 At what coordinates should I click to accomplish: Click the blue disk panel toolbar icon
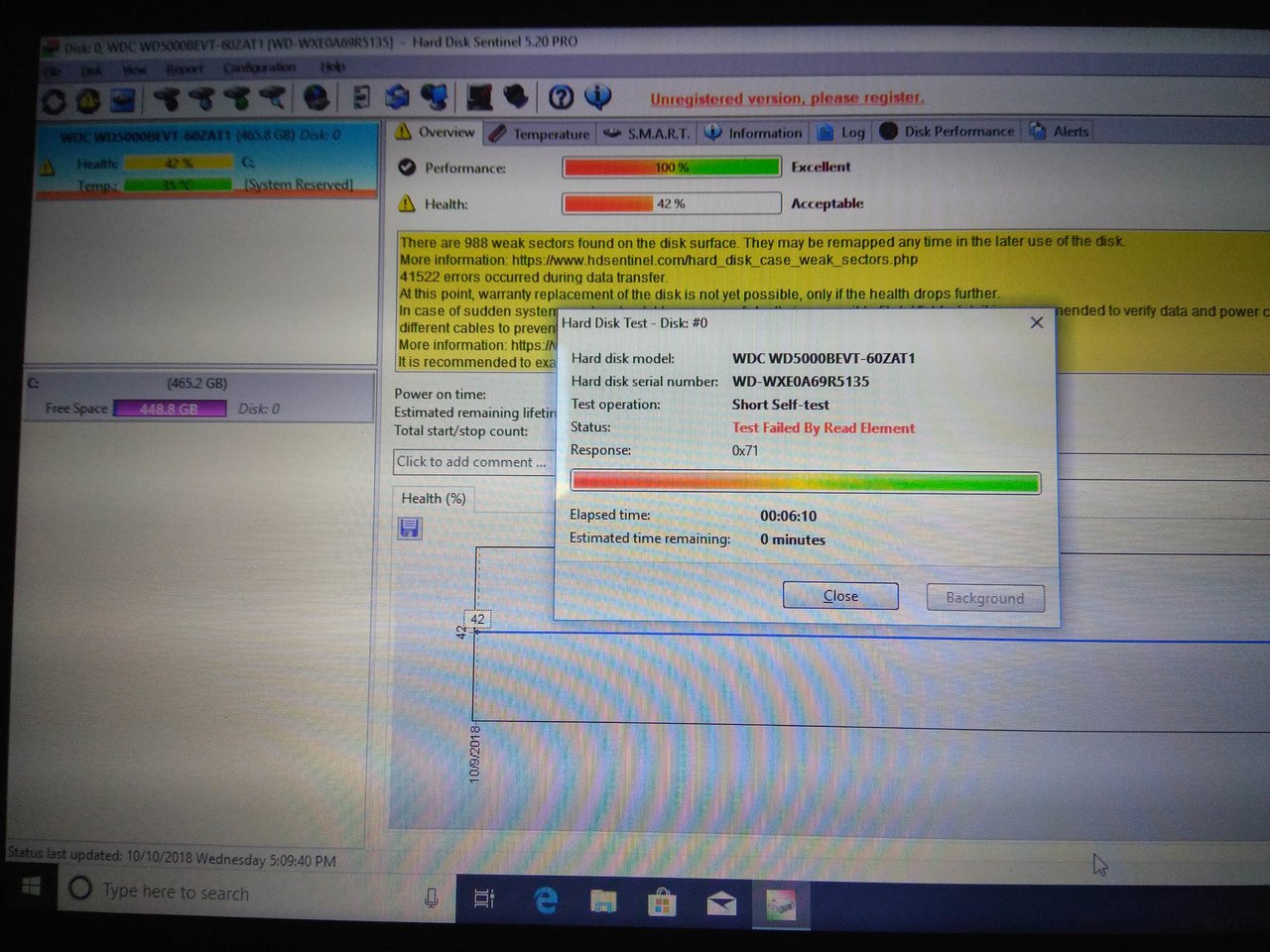point(122,99)
